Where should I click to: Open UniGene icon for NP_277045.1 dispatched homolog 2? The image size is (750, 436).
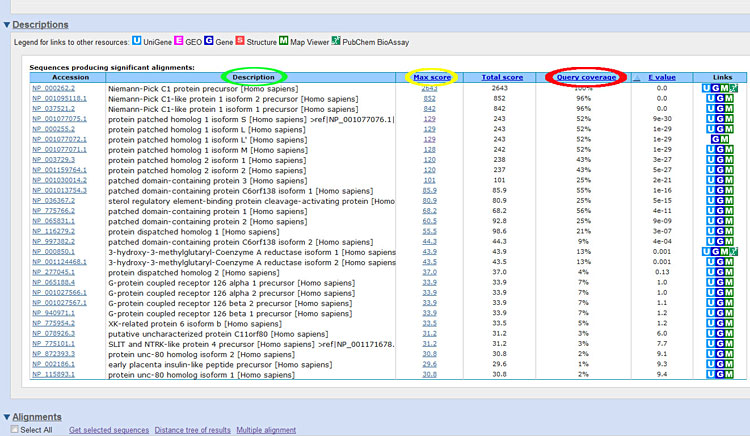point(711,272)
